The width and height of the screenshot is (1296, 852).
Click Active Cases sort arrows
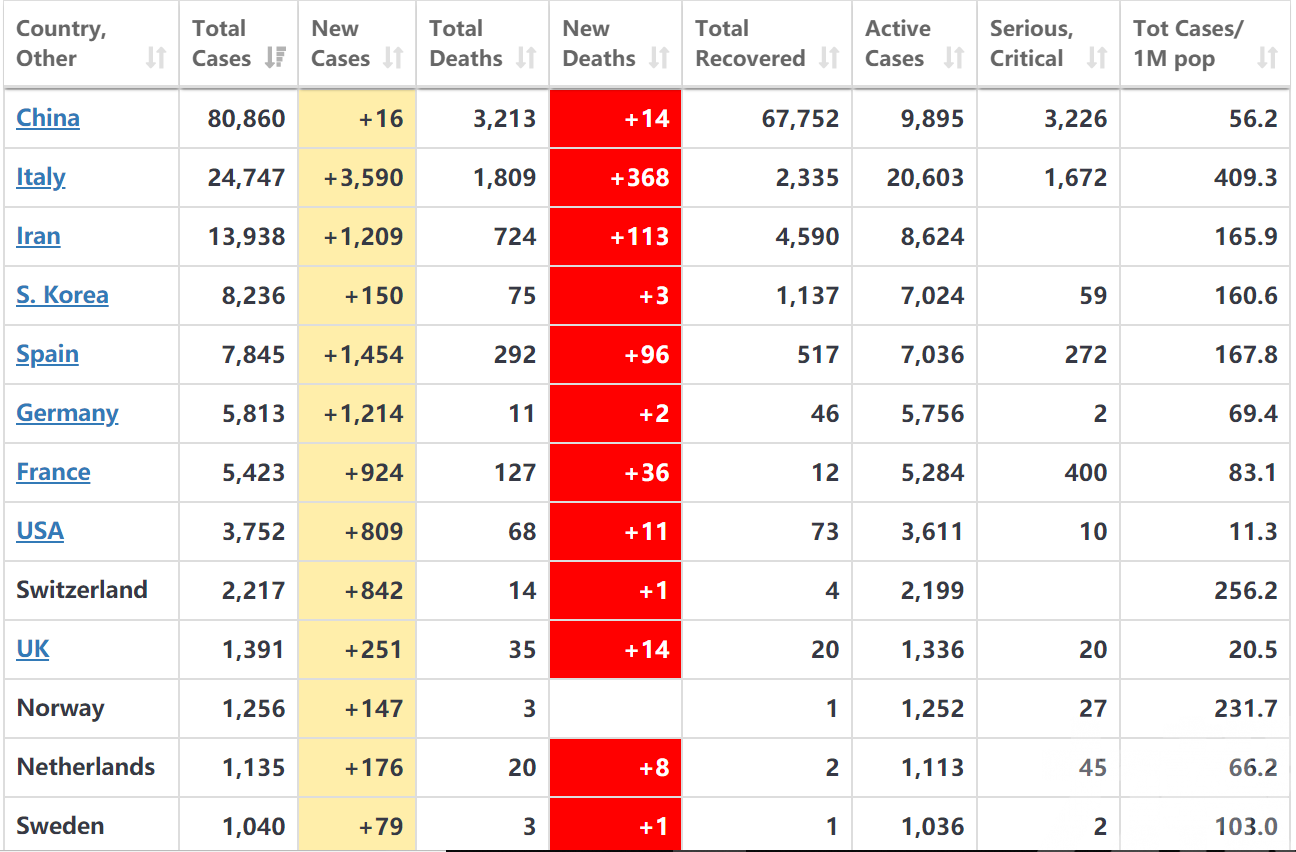point(954,58)
